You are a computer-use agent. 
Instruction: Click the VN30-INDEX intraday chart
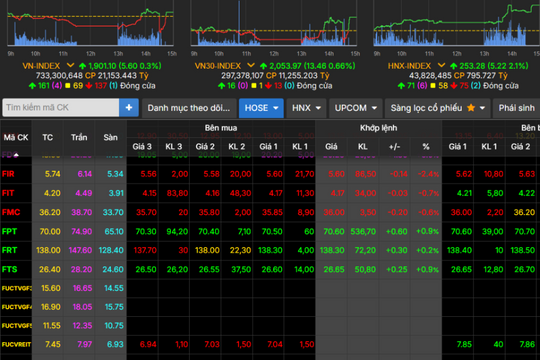point(273,24)
